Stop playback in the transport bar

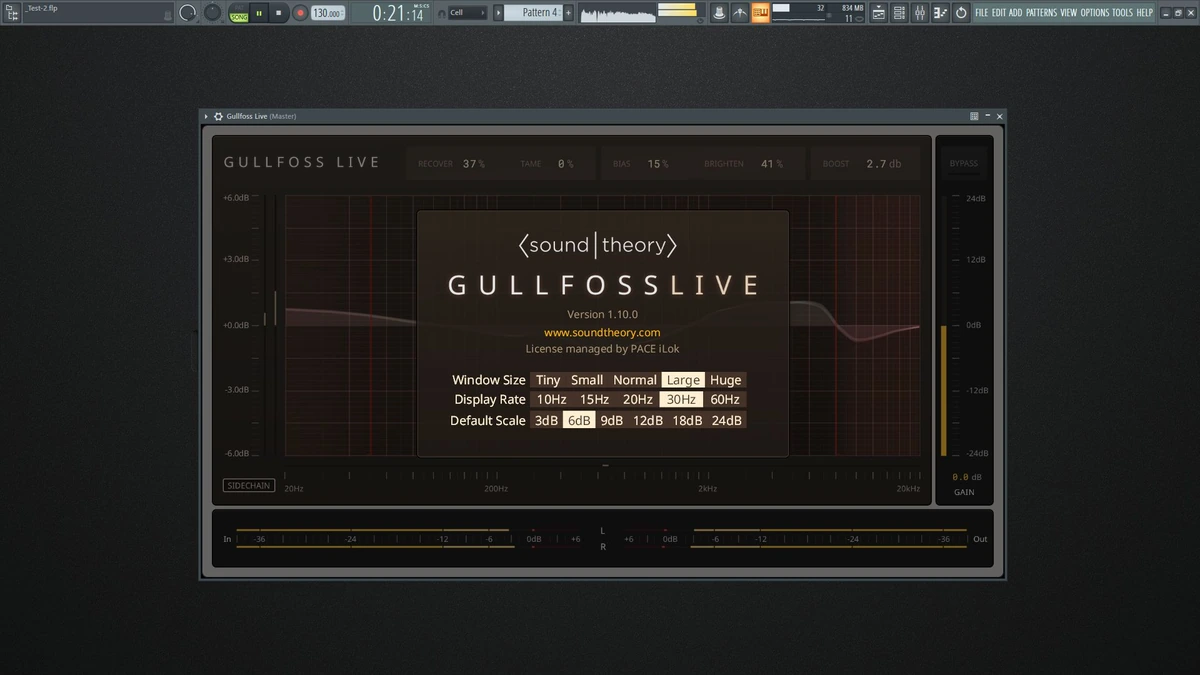tap(279, 13)
